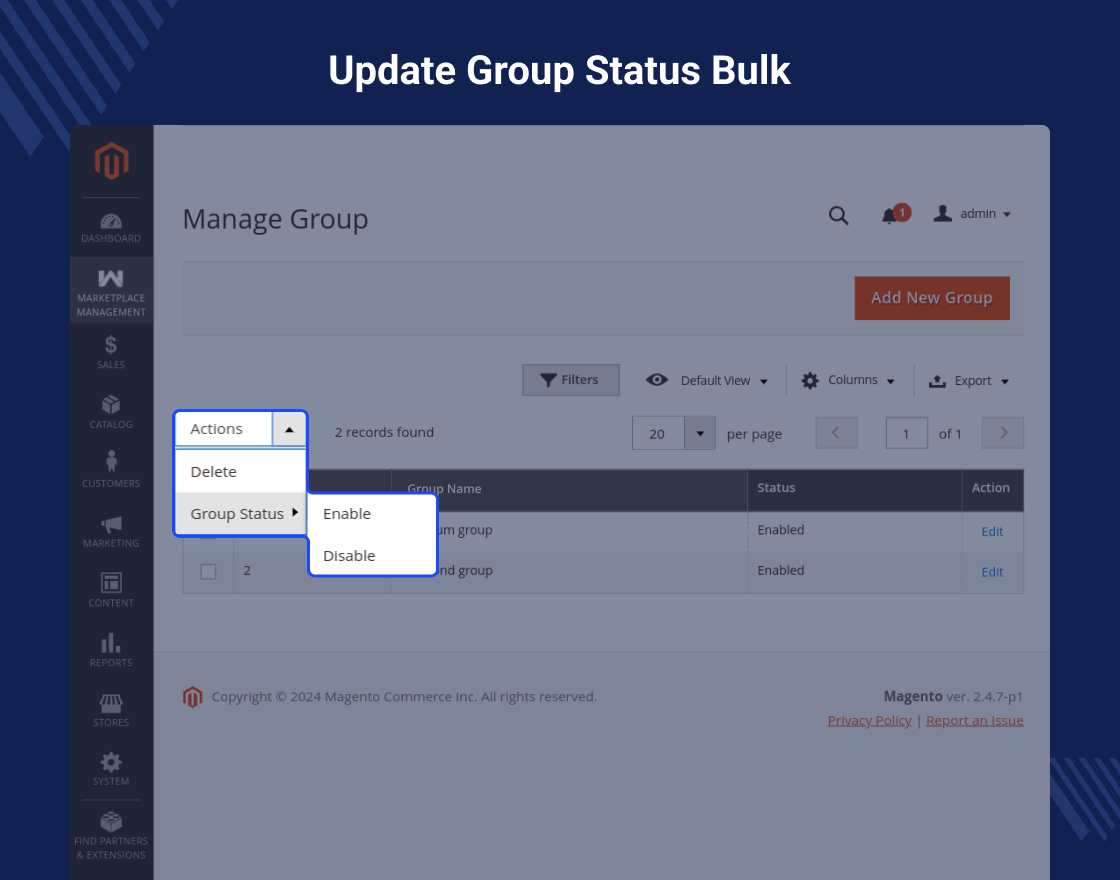Tick the checkbox for row 2
This screenshot has width=1120, height=880.
point(209,571)
